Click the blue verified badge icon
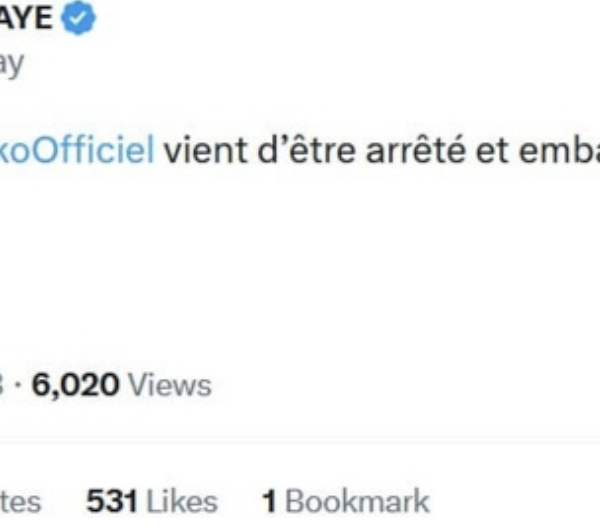The width and height of the screenshot is (600, 530). tap(79, 18)
